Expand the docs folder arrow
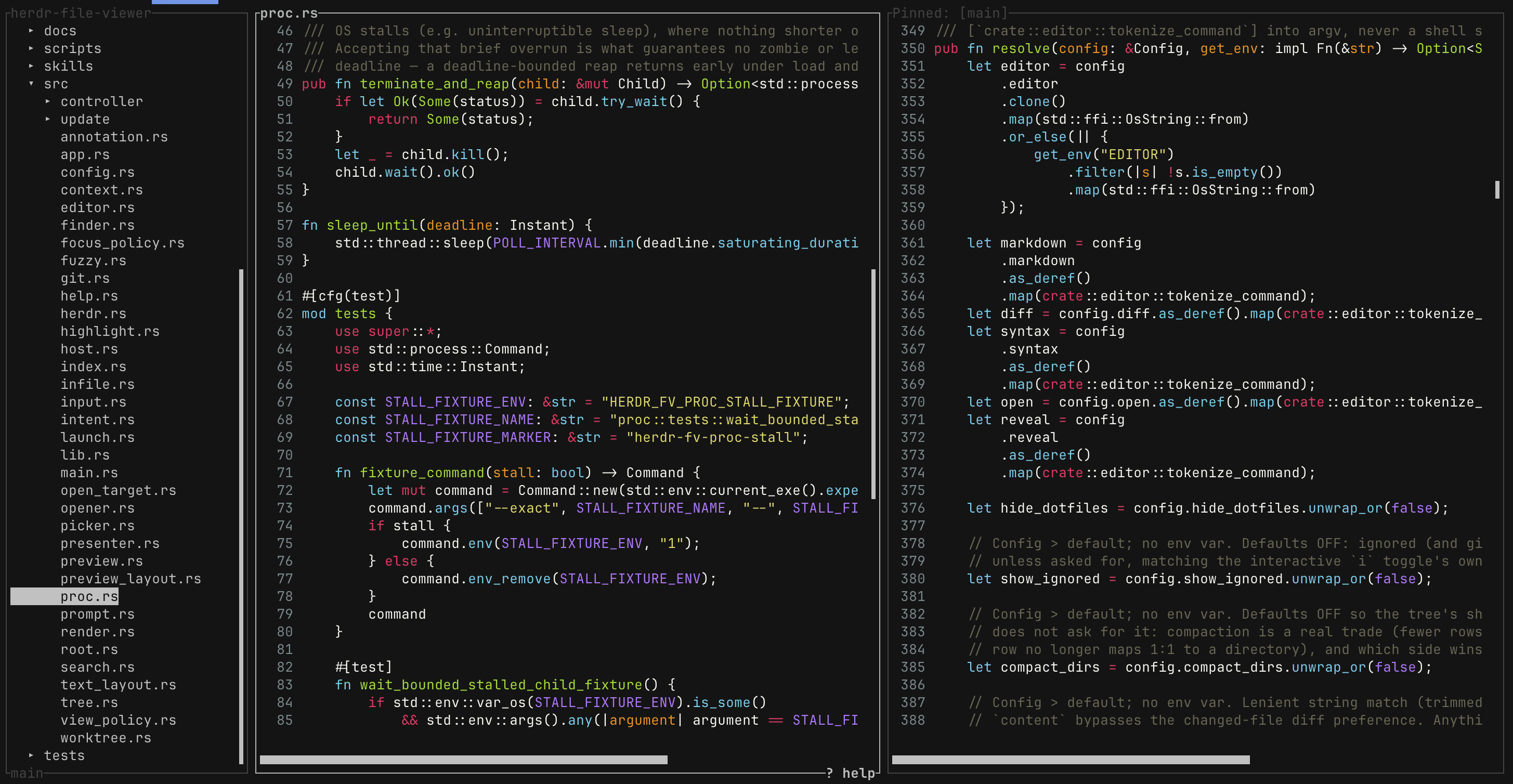Viewport: 1513px width, 784px height. 31,31
